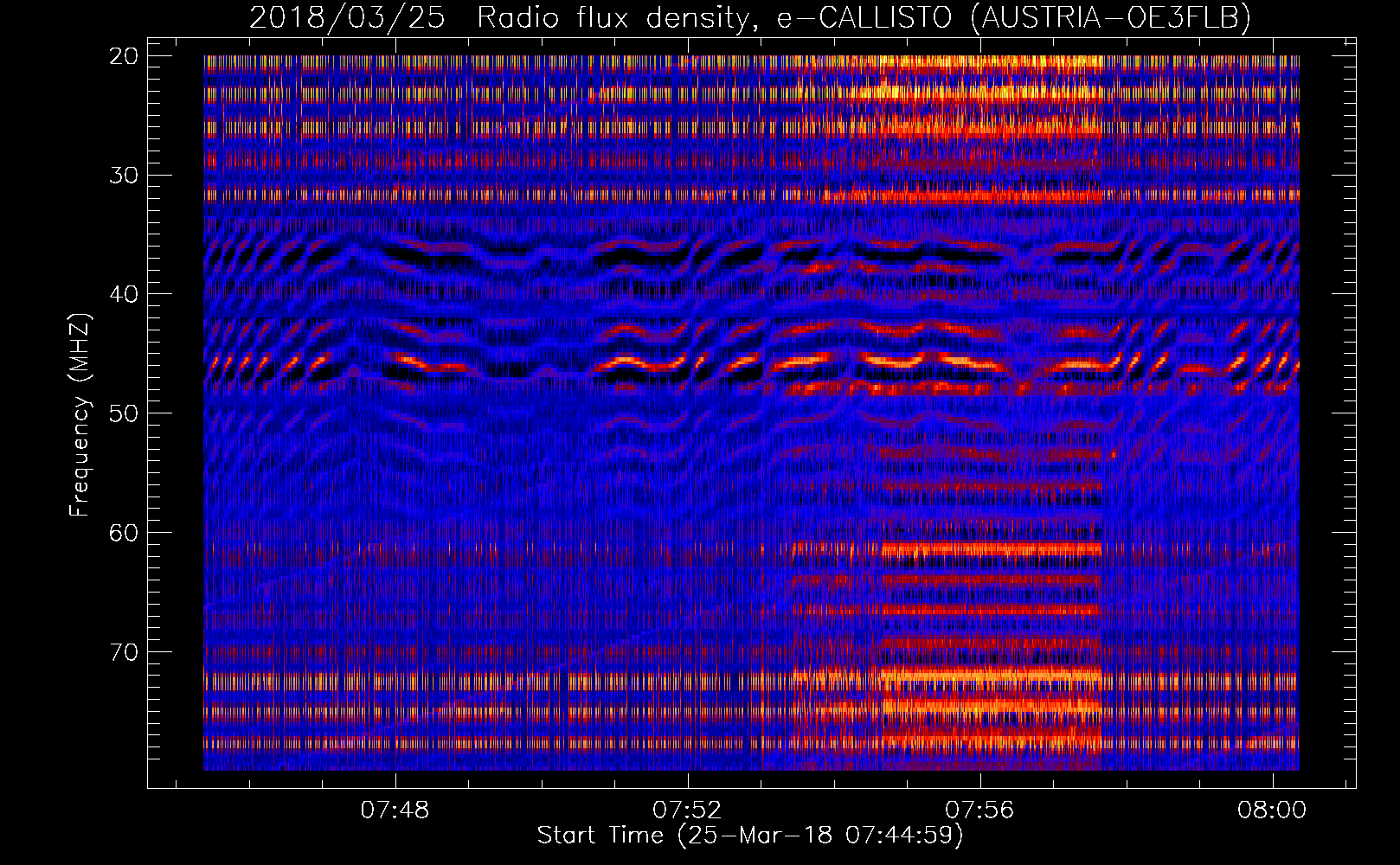Click the 07:48 time tick label
This screenshot has height=865, width=1400.
(x=395, y=811)
